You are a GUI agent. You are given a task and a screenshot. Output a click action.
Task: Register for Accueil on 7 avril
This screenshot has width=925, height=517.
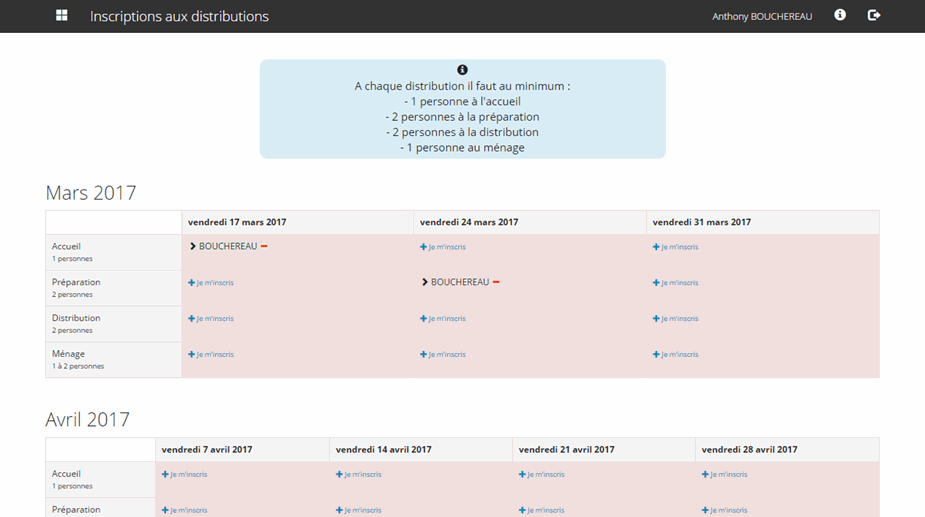point(185,475)
